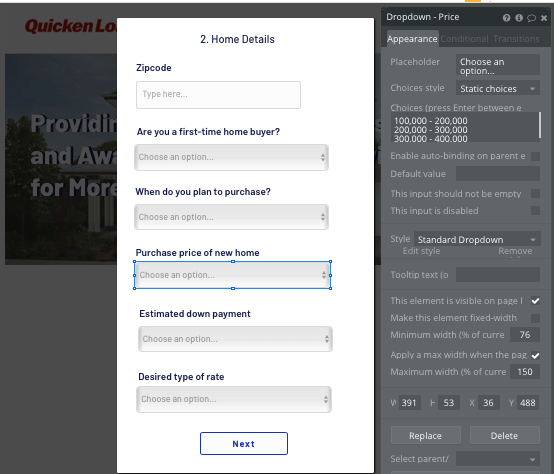Click the Zipcode input field
The width and height of the screenshot is (554, 474).
[x=218, y=95]
